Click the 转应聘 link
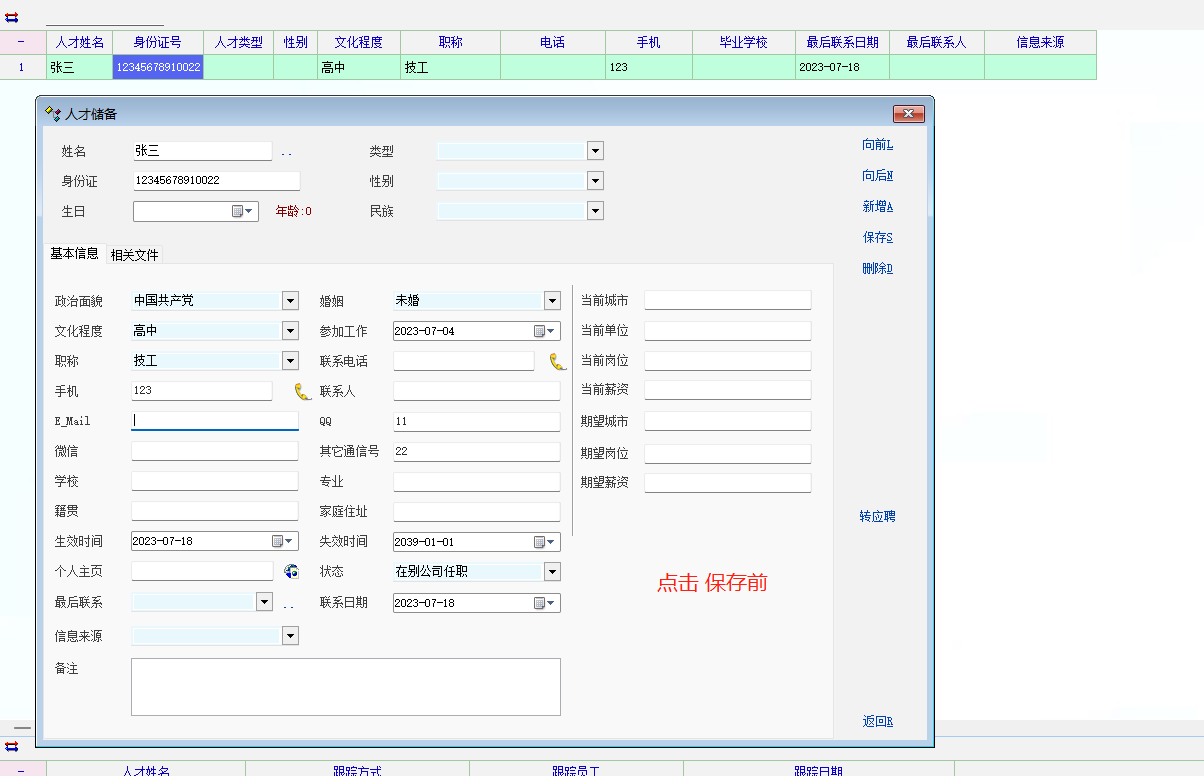Screen dimensions: 1204x776 (x=877, y=517)
